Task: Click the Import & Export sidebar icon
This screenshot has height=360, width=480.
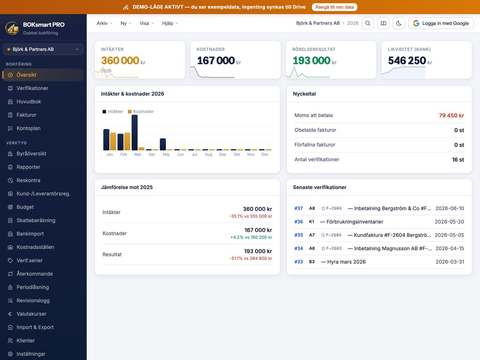Action: pyautogui.click(x=10, y=327)
